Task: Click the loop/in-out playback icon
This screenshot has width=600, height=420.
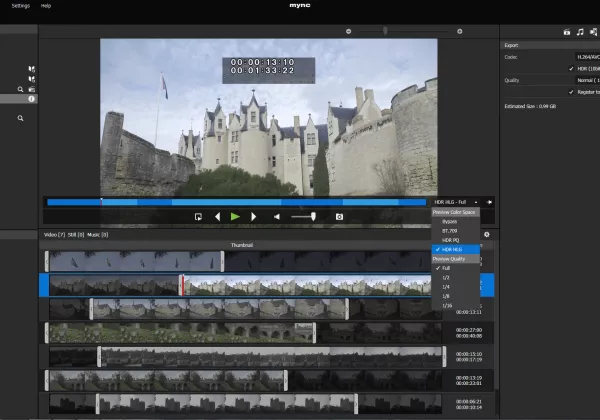Action: pos(198,217)
